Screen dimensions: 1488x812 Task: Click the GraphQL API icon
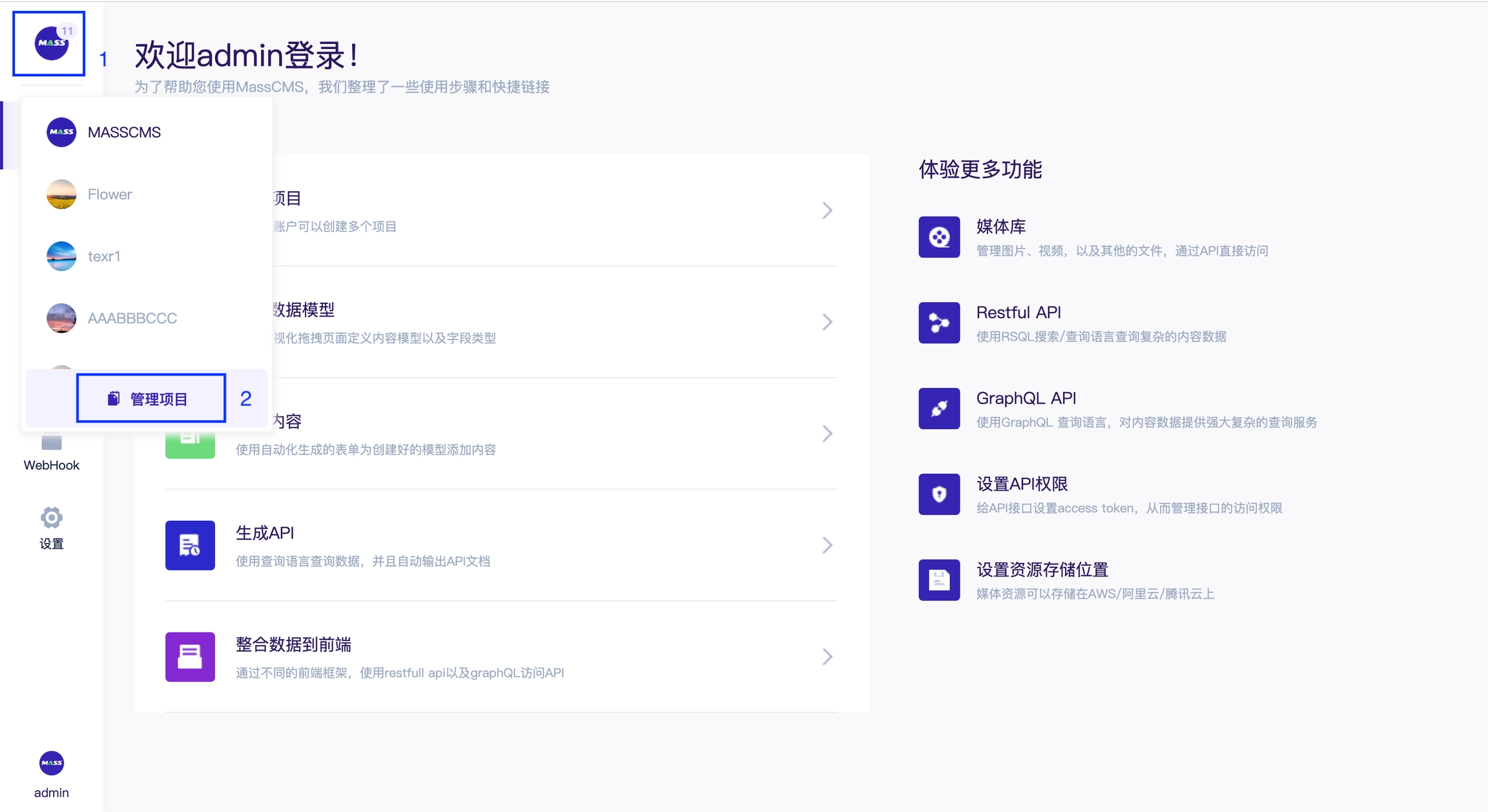click(x=939, y=409)
